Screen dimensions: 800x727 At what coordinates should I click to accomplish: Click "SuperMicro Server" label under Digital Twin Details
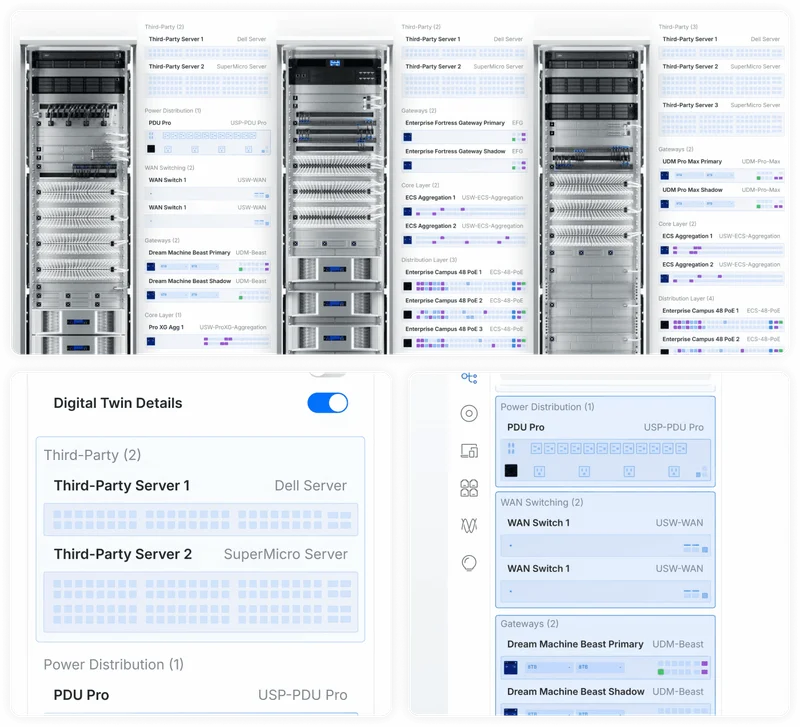tap(286, 554)
